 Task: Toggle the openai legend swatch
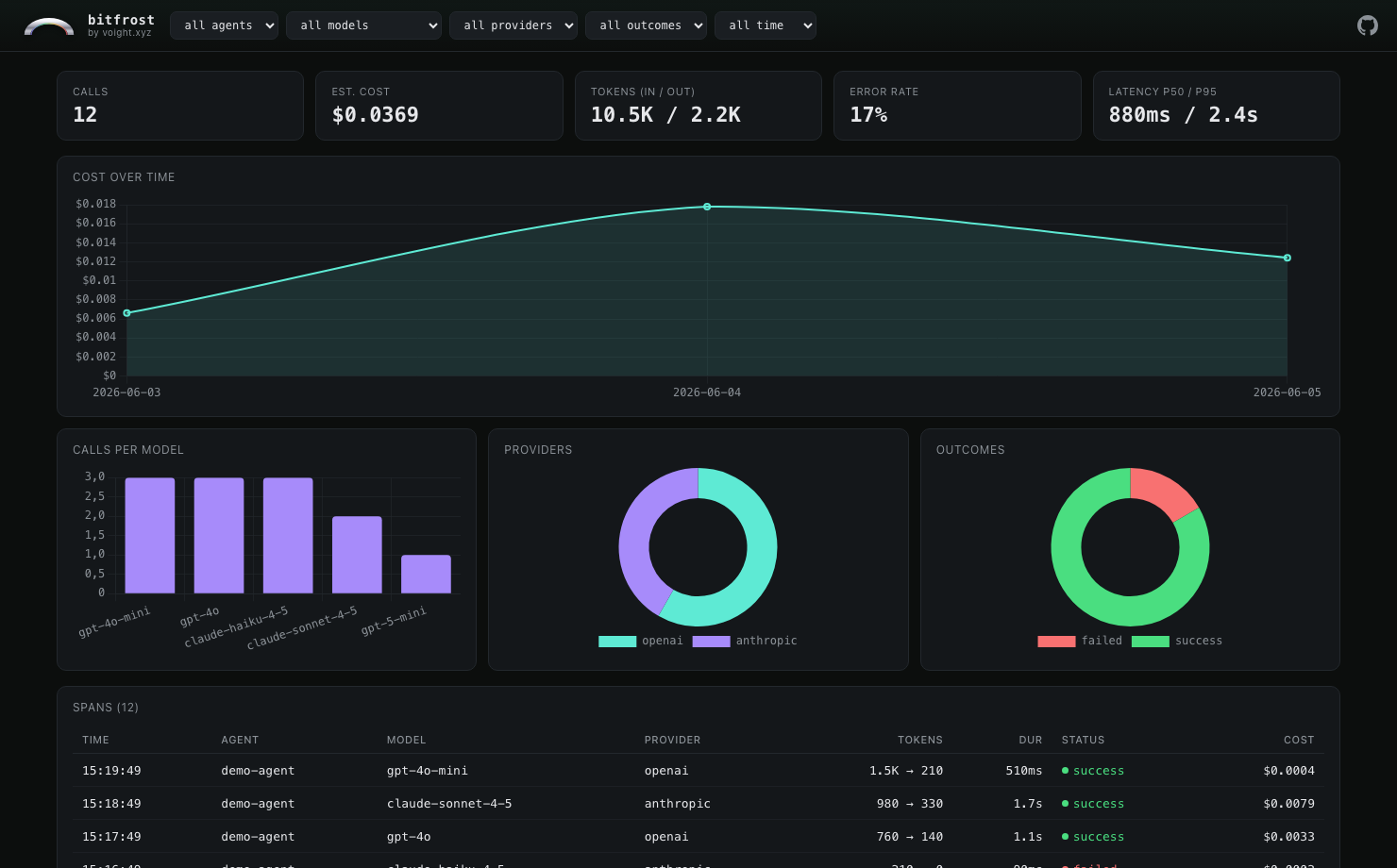[x=617, y=642]
